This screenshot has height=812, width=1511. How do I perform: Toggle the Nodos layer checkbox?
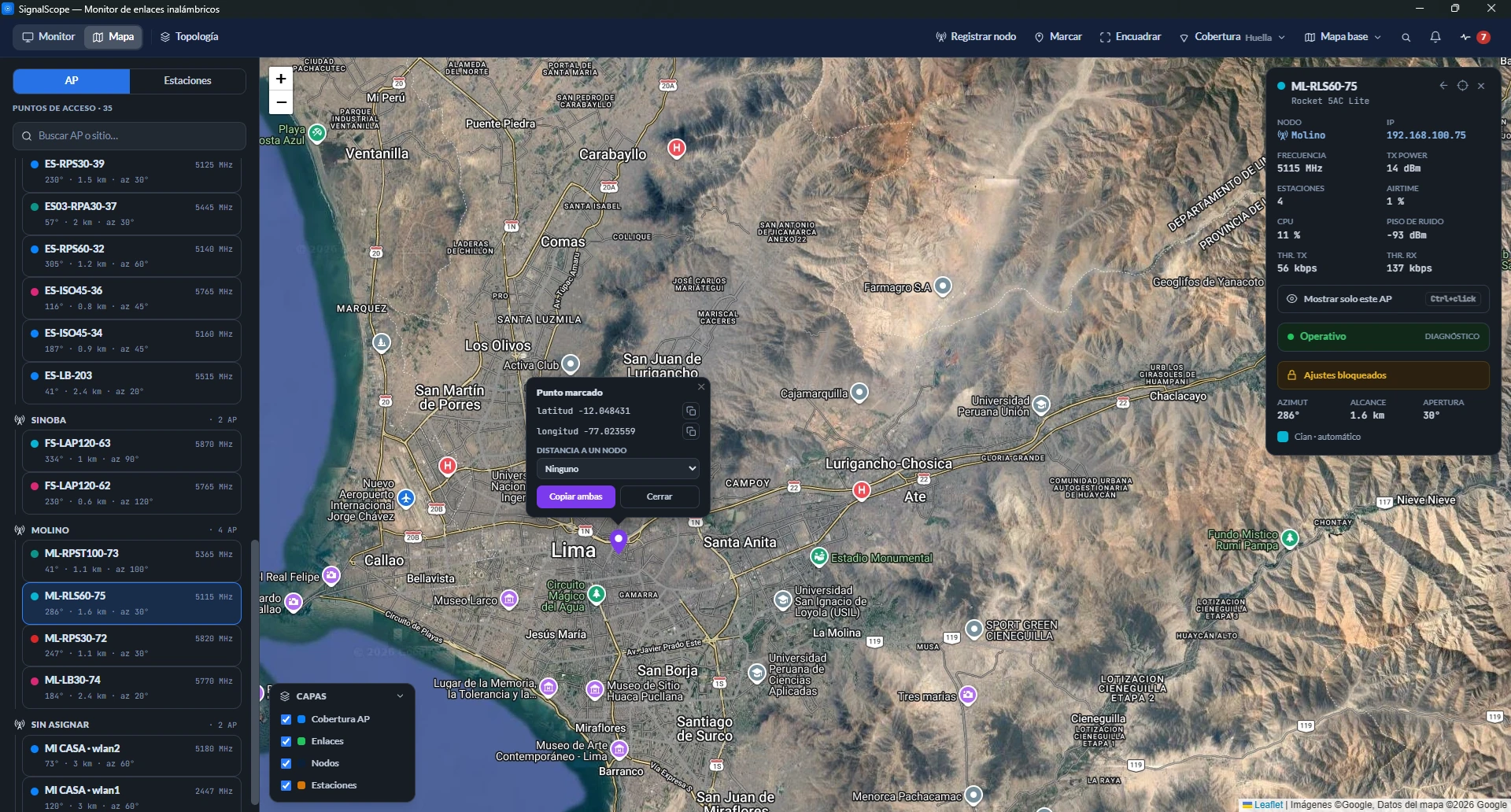point(286,763)
